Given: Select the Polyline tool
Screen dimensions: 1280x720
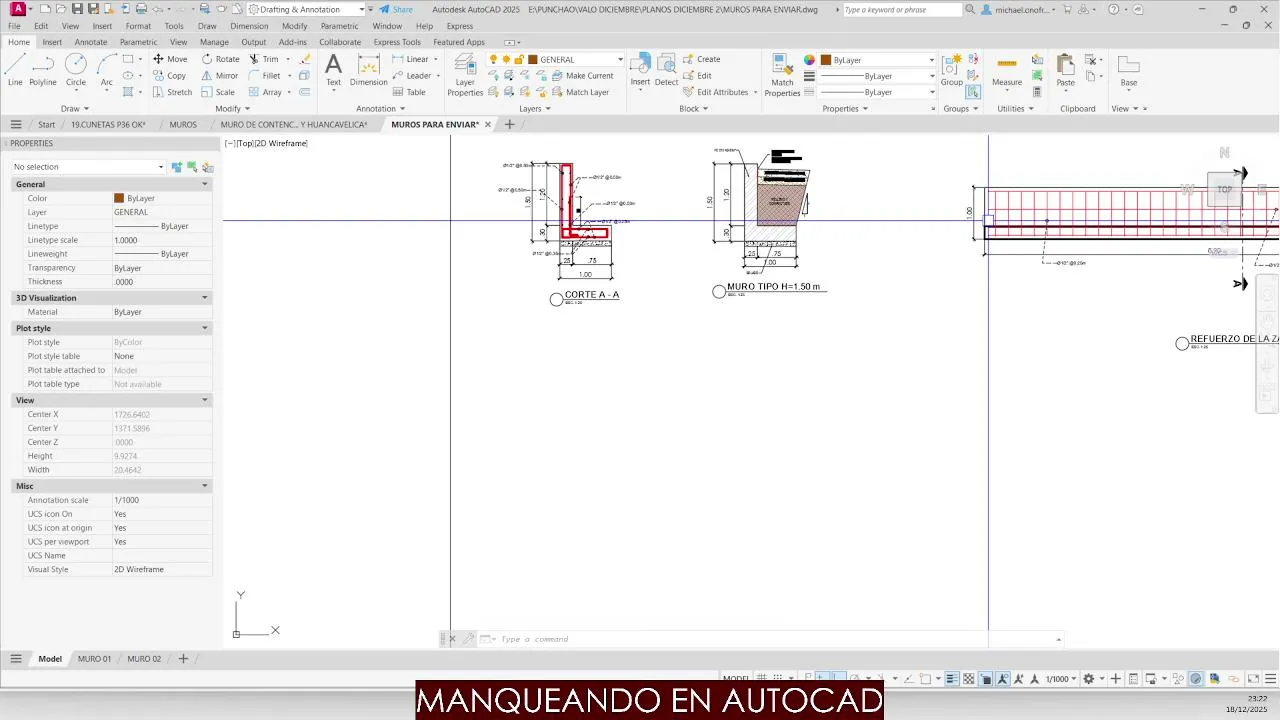Looking at the screenshot, I should [43, 70].
